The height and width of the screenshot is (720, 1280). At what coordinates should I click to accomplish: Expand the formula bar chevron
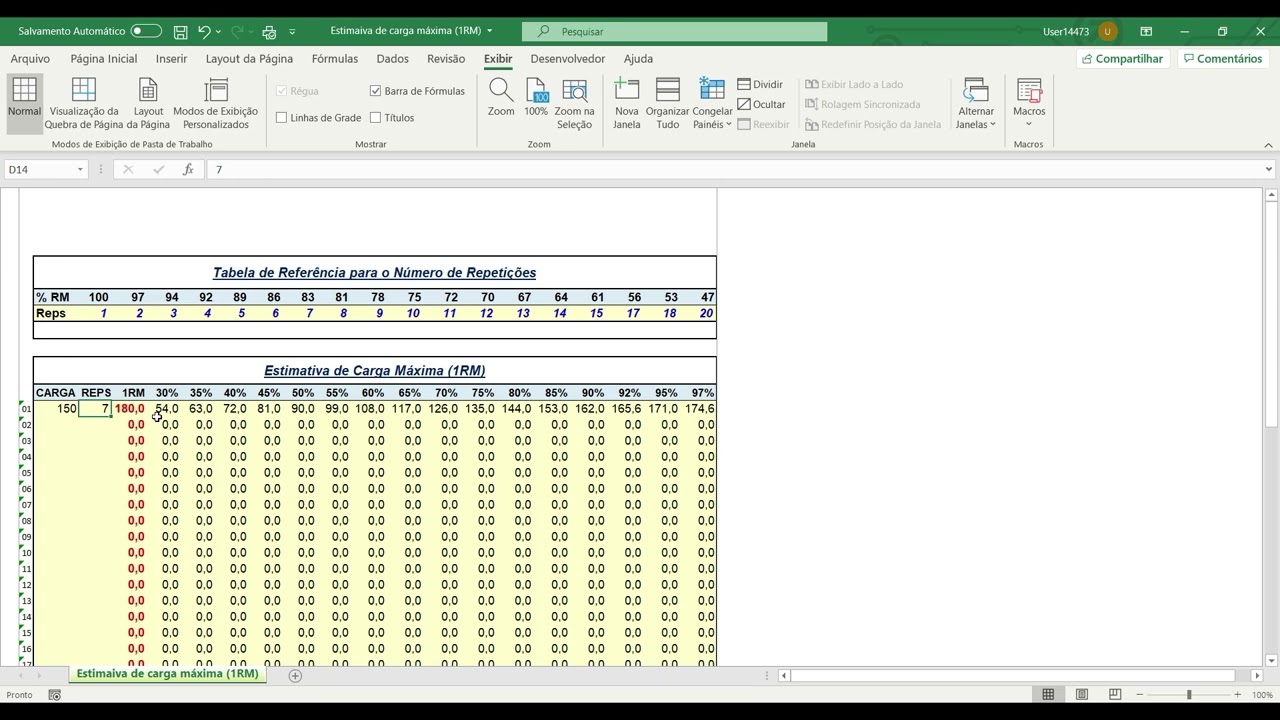point(1269,170)
